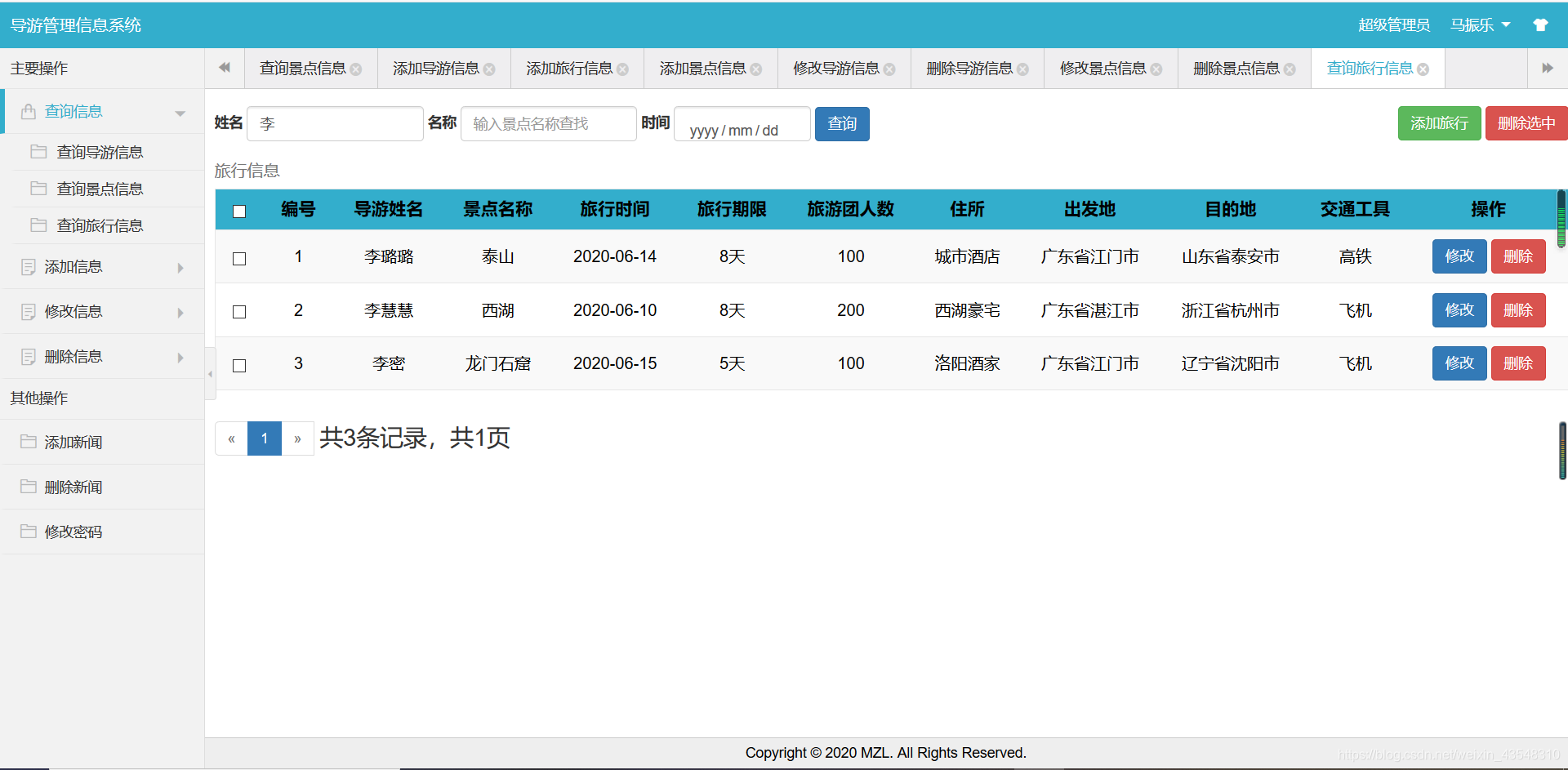1568x770 pixels.
Task: Open 查询导游信息 in the sidebar
Action: [100, 152]
